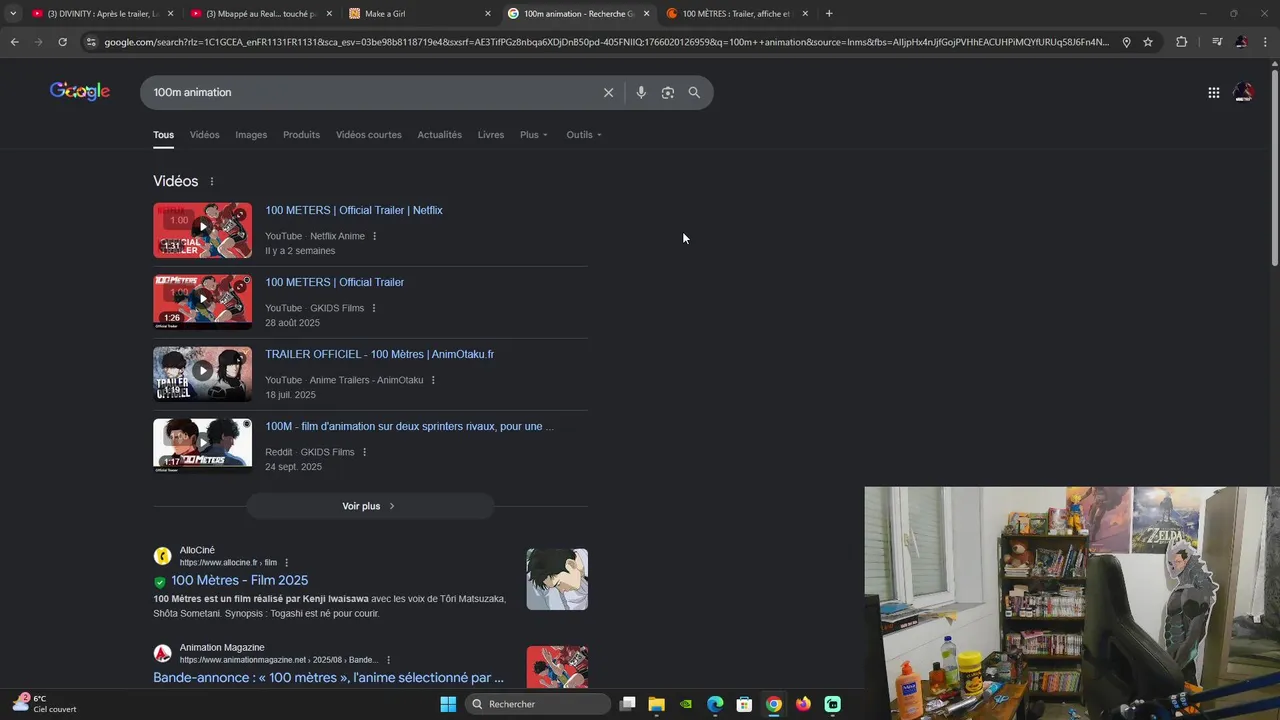Expand more videos with Voir plus
Image resolution: width=1280 pixels, height=720 pixels.
click(x=370, y=506)
